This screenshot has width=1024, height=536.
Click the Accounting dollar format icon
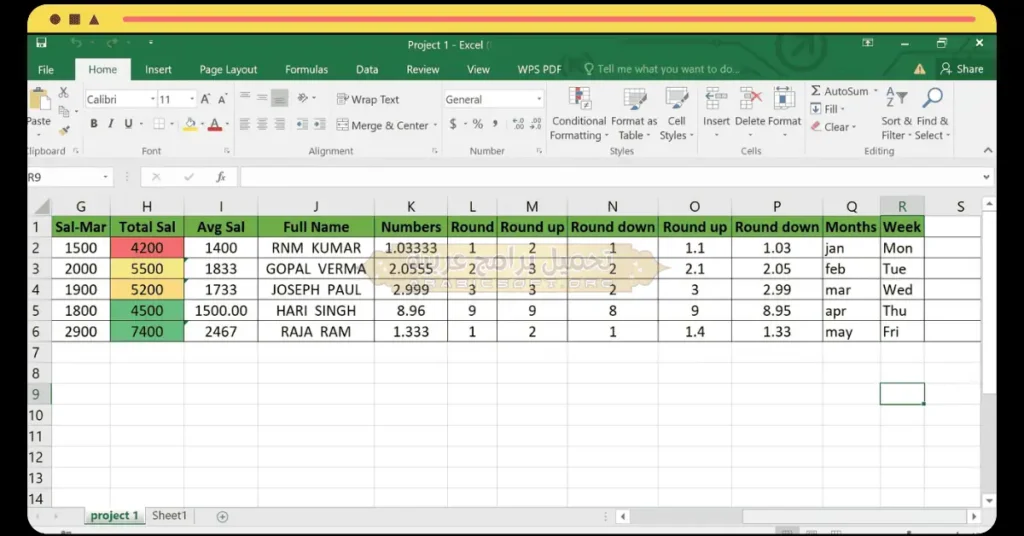[x=453, y=123]
